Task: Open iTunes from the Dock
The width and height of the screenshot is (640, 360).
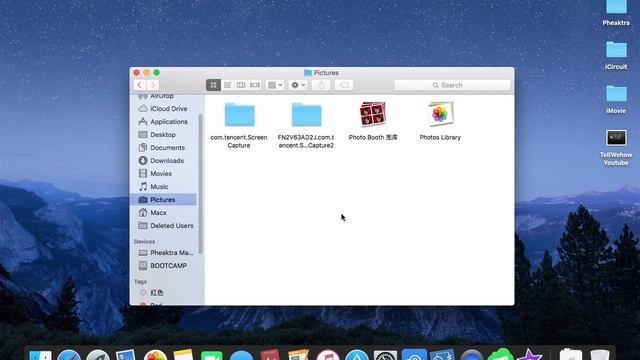Action: pyautogui.click(x=328, y=355)
